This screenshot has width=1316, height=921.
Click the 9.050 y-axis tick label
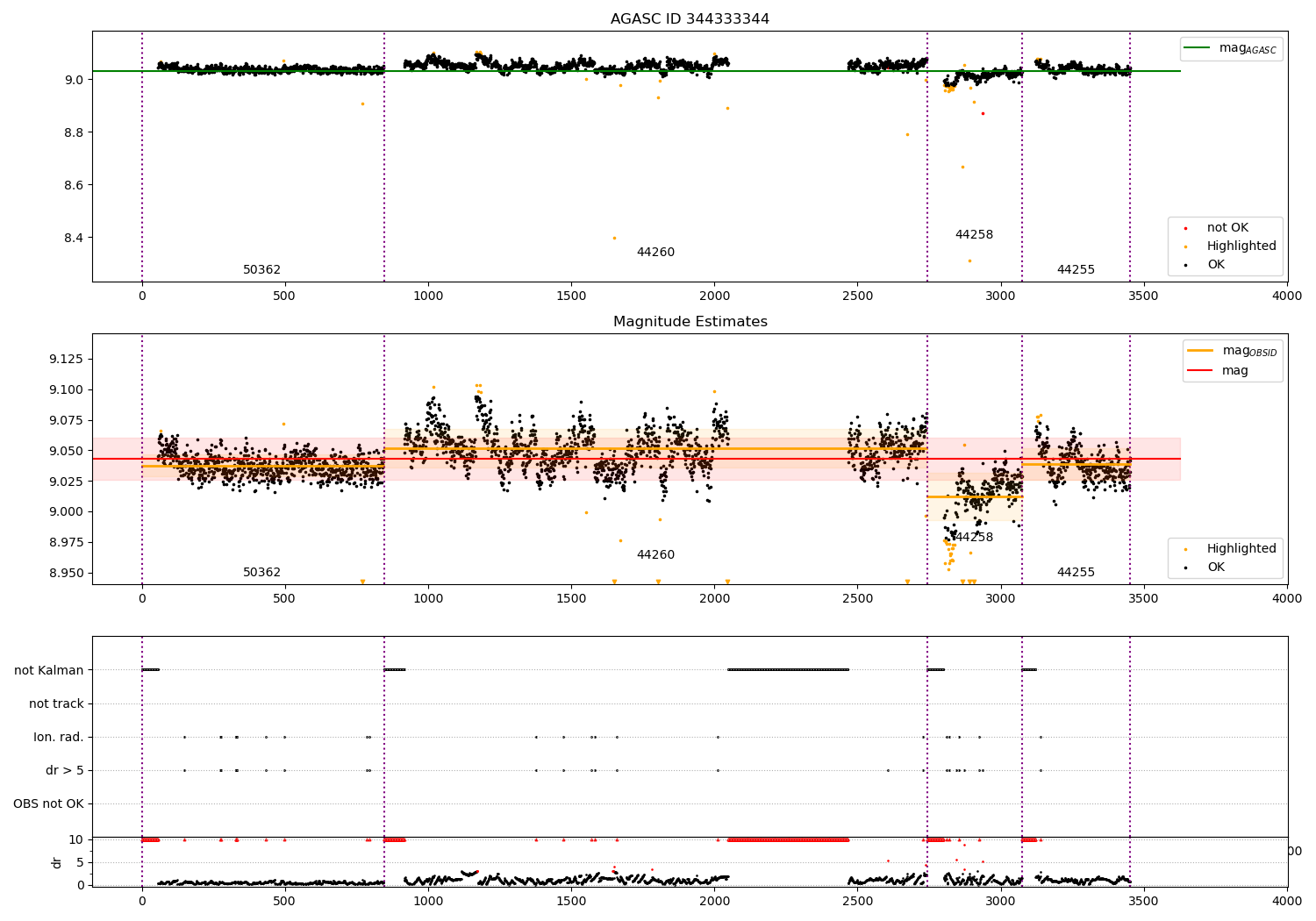coord(67,452)
